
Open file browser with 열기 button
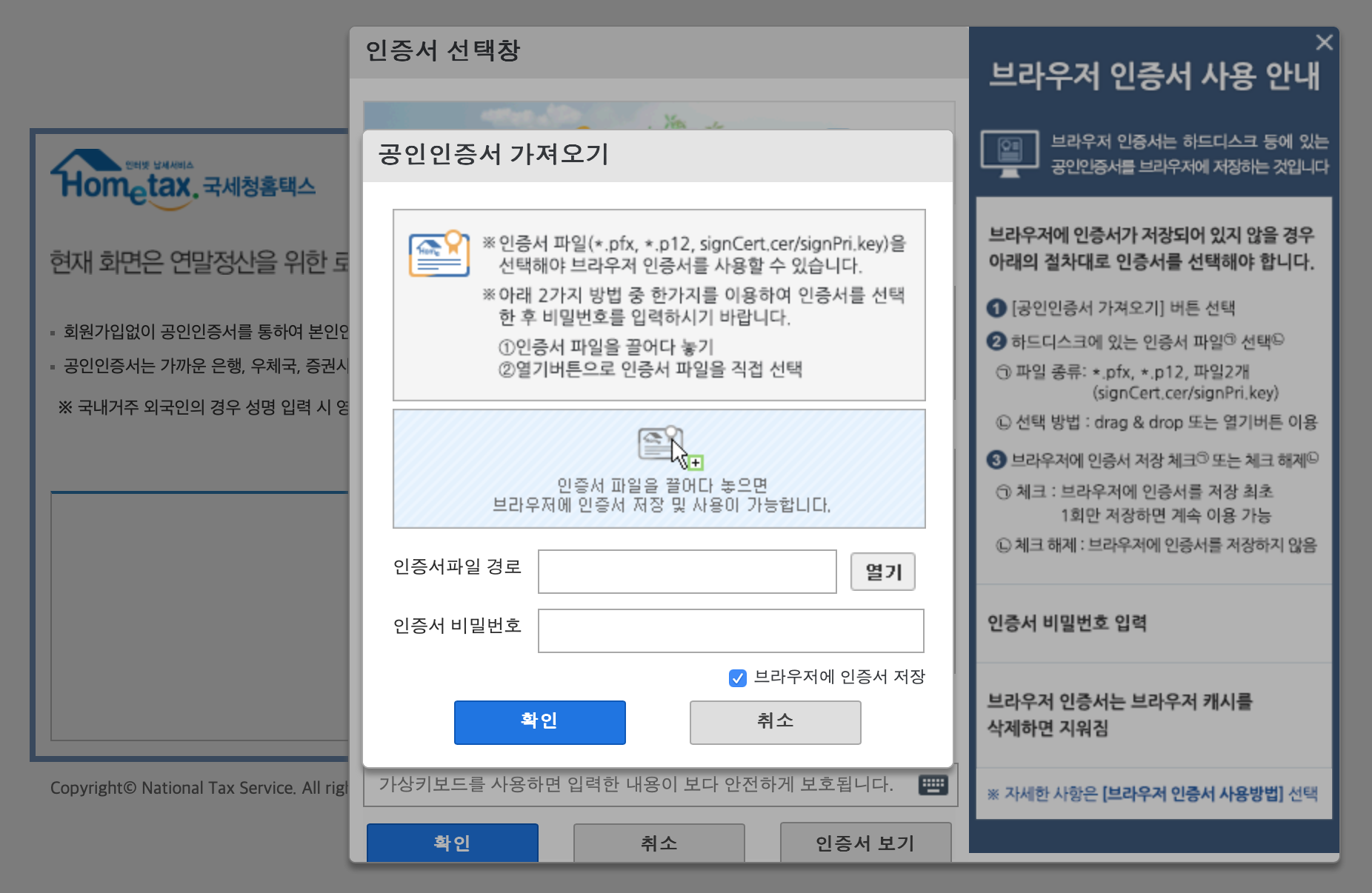click(x=882, y=572)
